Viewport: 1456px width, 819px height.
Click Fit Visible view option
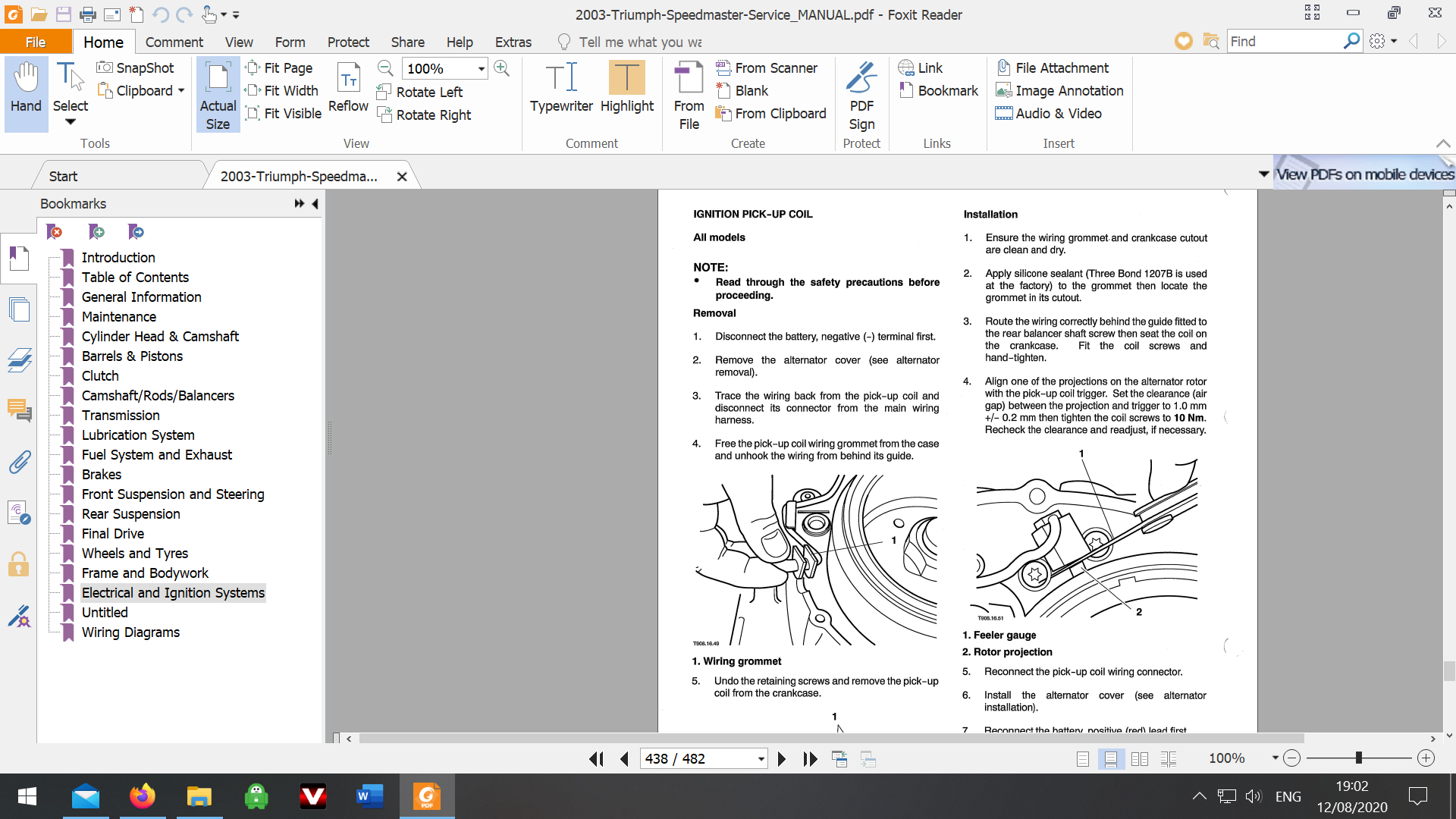(x=284, y=113)
